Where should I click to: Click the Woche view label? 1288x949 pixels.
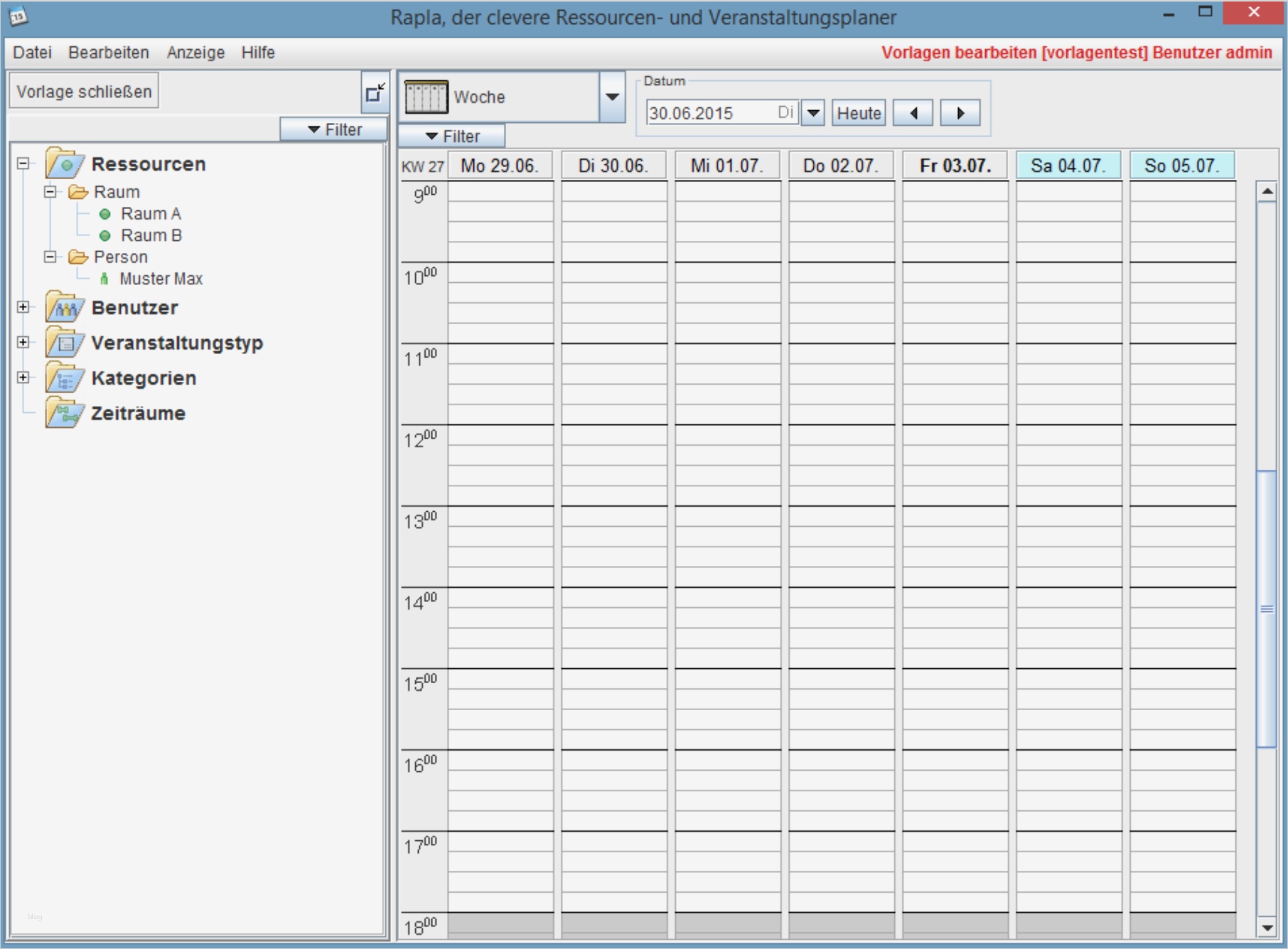(480, 97)
